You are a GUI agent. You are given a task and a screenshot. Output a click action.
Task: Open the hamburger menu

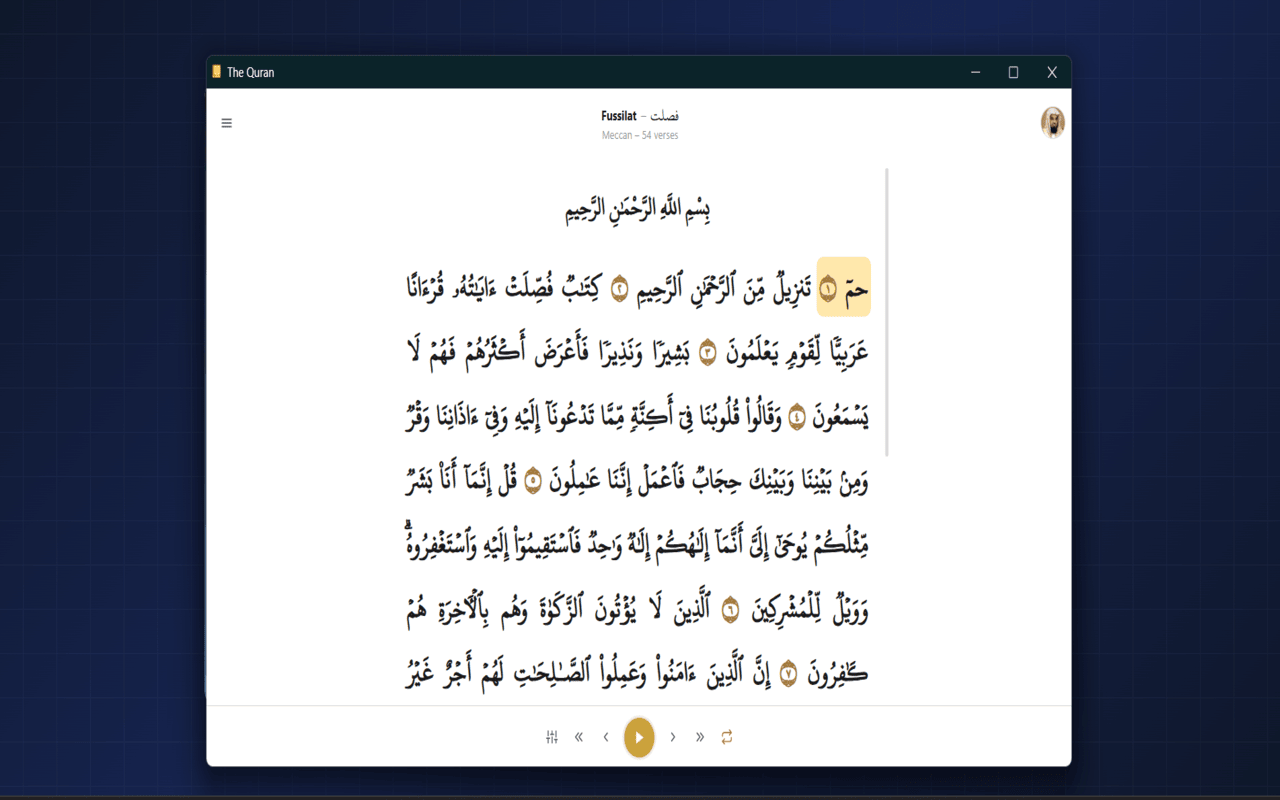(227, 123)
